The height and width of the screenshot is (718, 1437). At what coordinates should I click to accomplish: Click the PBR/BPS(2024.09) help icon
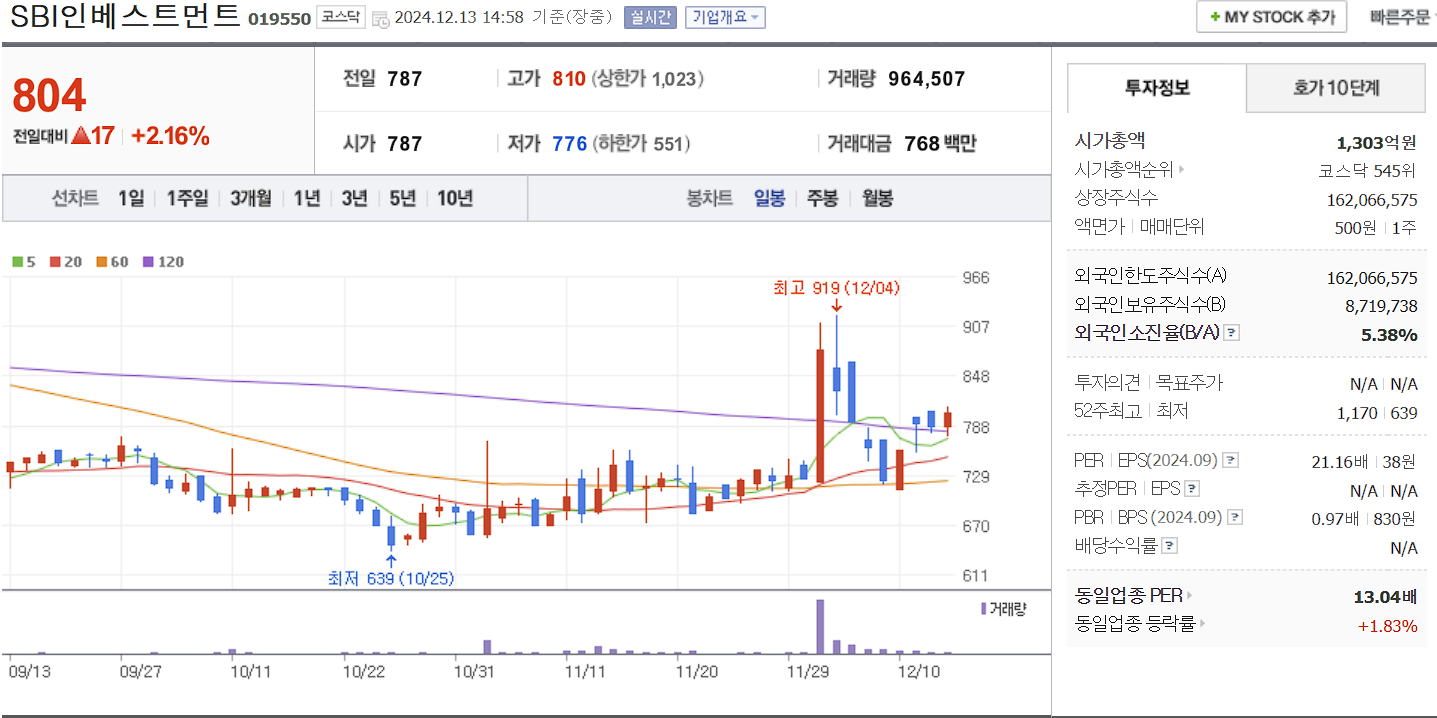pos(1235,516)
